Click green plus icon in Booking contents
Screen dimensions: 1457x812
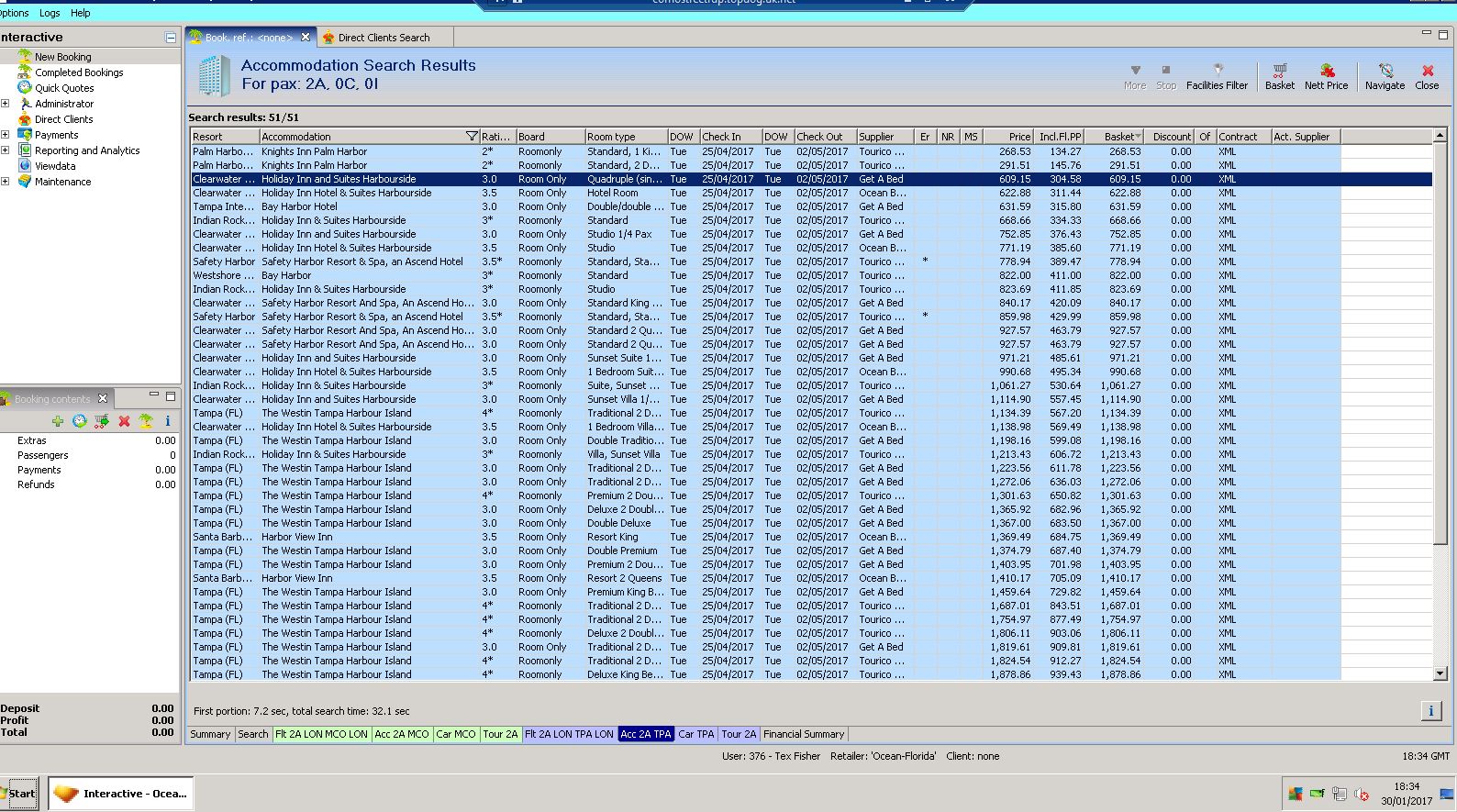click(58, 421)
